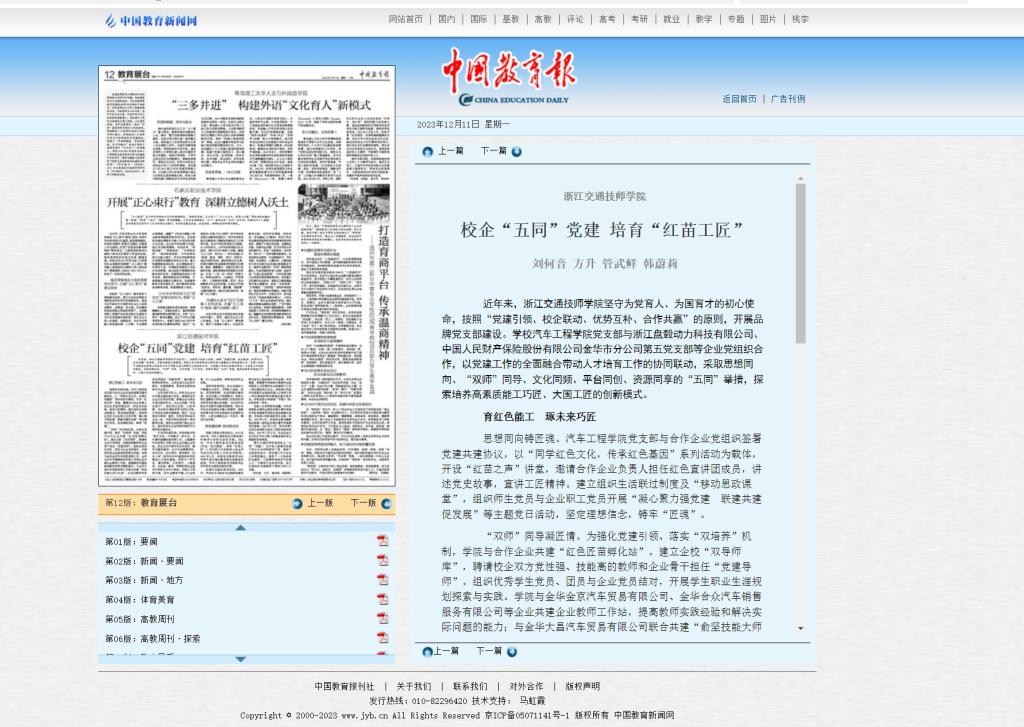Click the 广告刊例 link
This screenshot has width=1024, height=727.
coord(788,99)
